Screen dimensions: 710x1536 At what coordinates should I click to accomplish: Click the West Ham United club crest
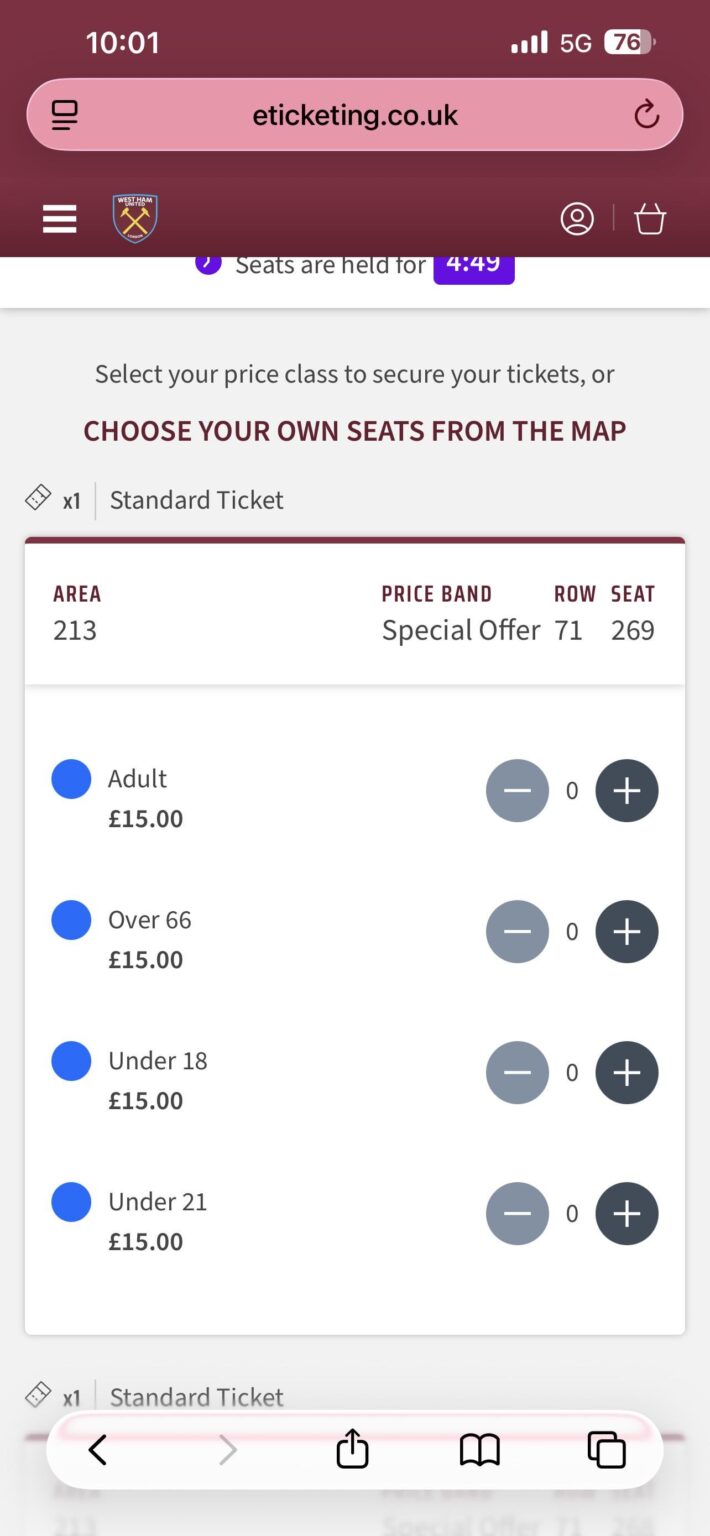[x=134, y=218]
